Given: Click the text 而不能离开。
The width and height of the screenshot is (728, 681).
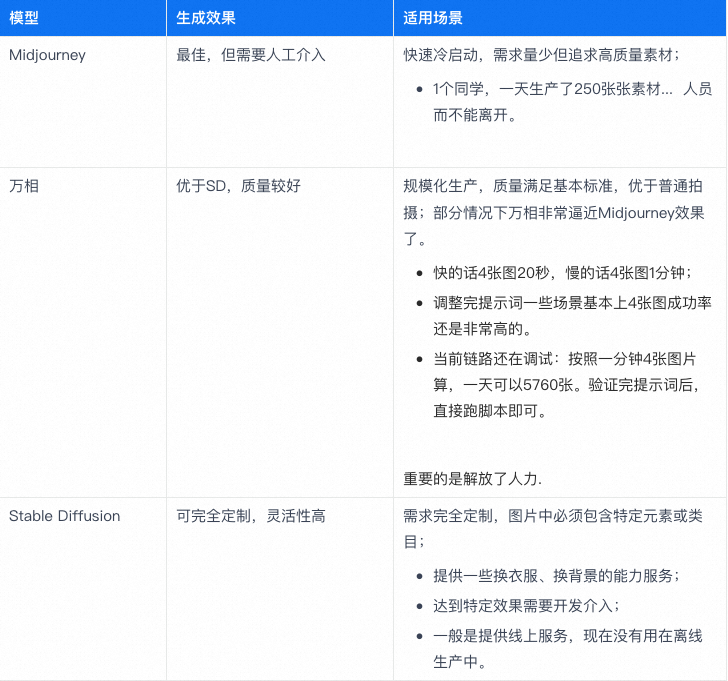Looking at the screenshot, I should [x=475, y=115].
